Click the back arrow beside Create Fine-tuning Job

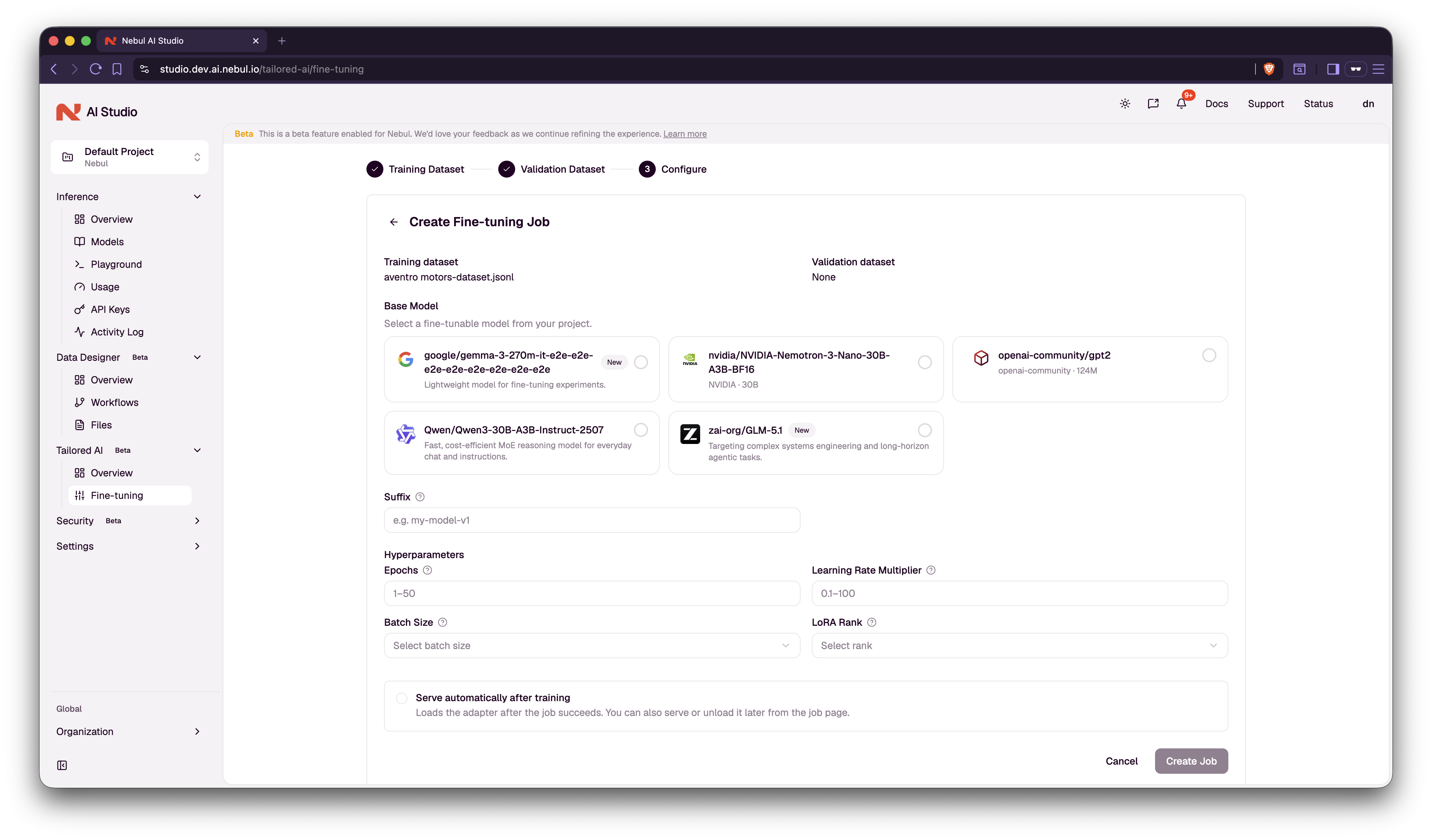394,222
